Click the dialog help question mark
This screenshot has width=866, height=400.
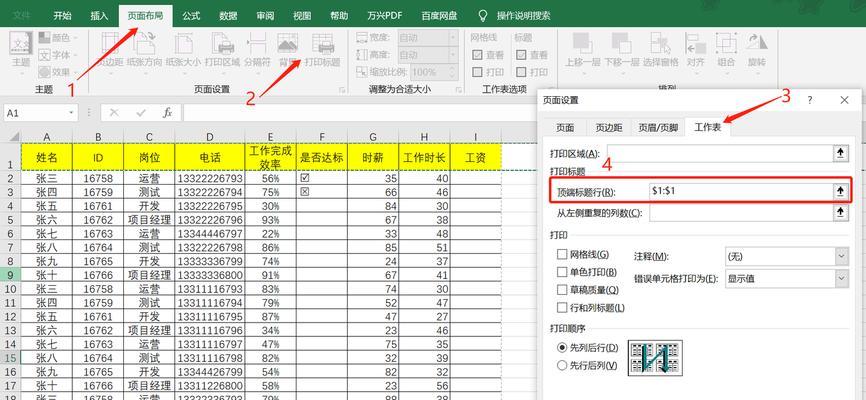(810, 100)
